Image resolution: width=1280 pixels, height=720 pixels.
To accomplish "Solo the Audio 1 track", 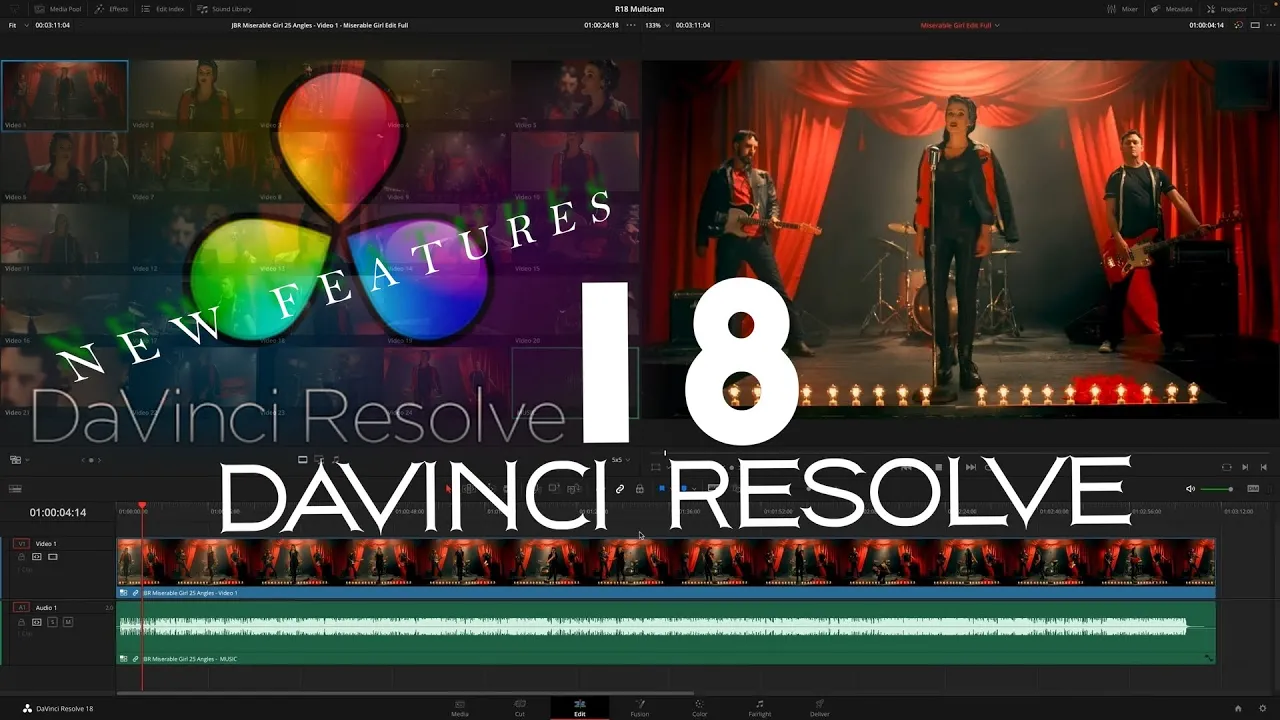I will pos(53,622).
